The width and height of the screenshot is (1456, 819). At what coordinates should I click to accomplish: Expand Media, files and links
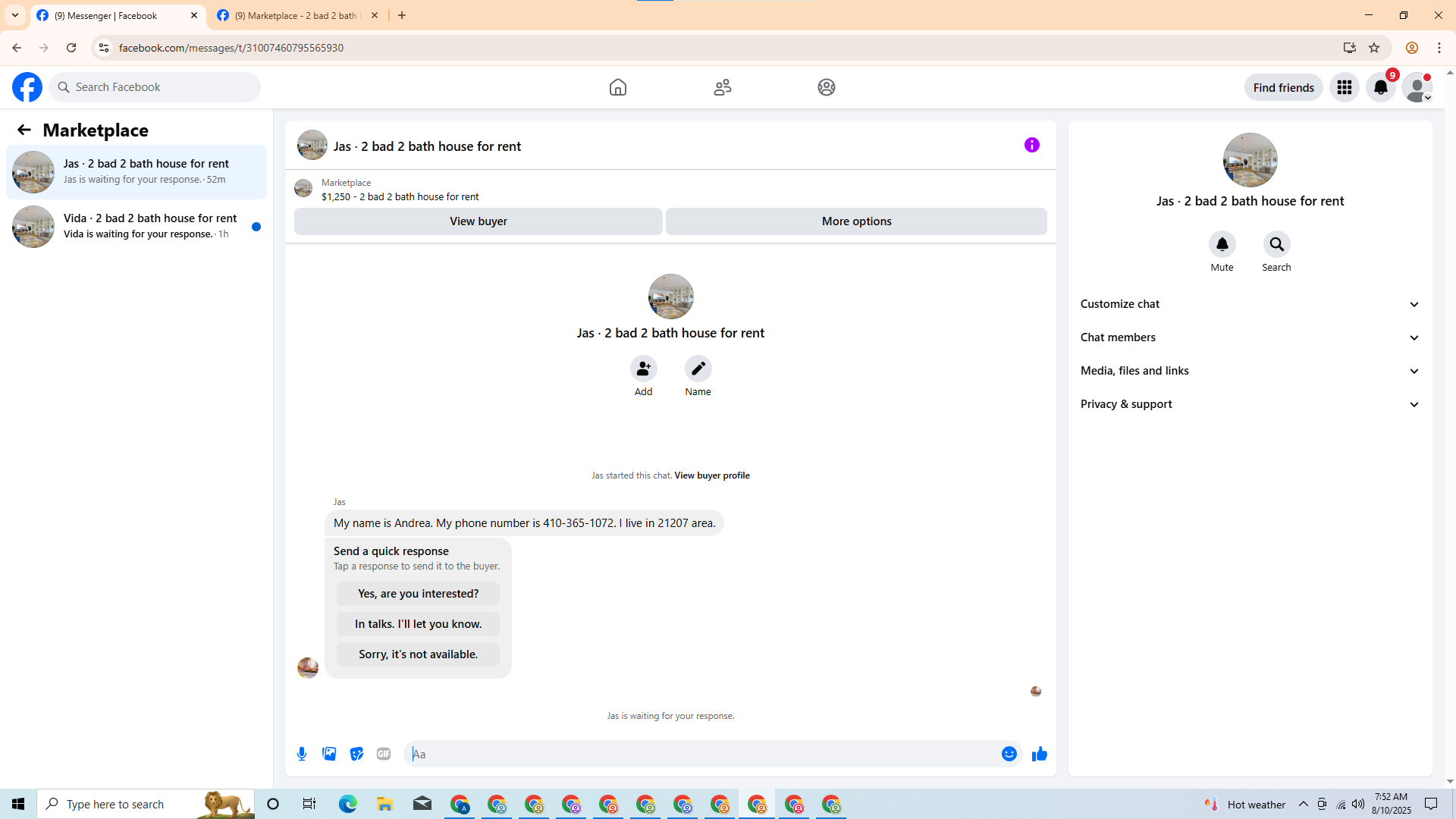tap(1250, 371)
